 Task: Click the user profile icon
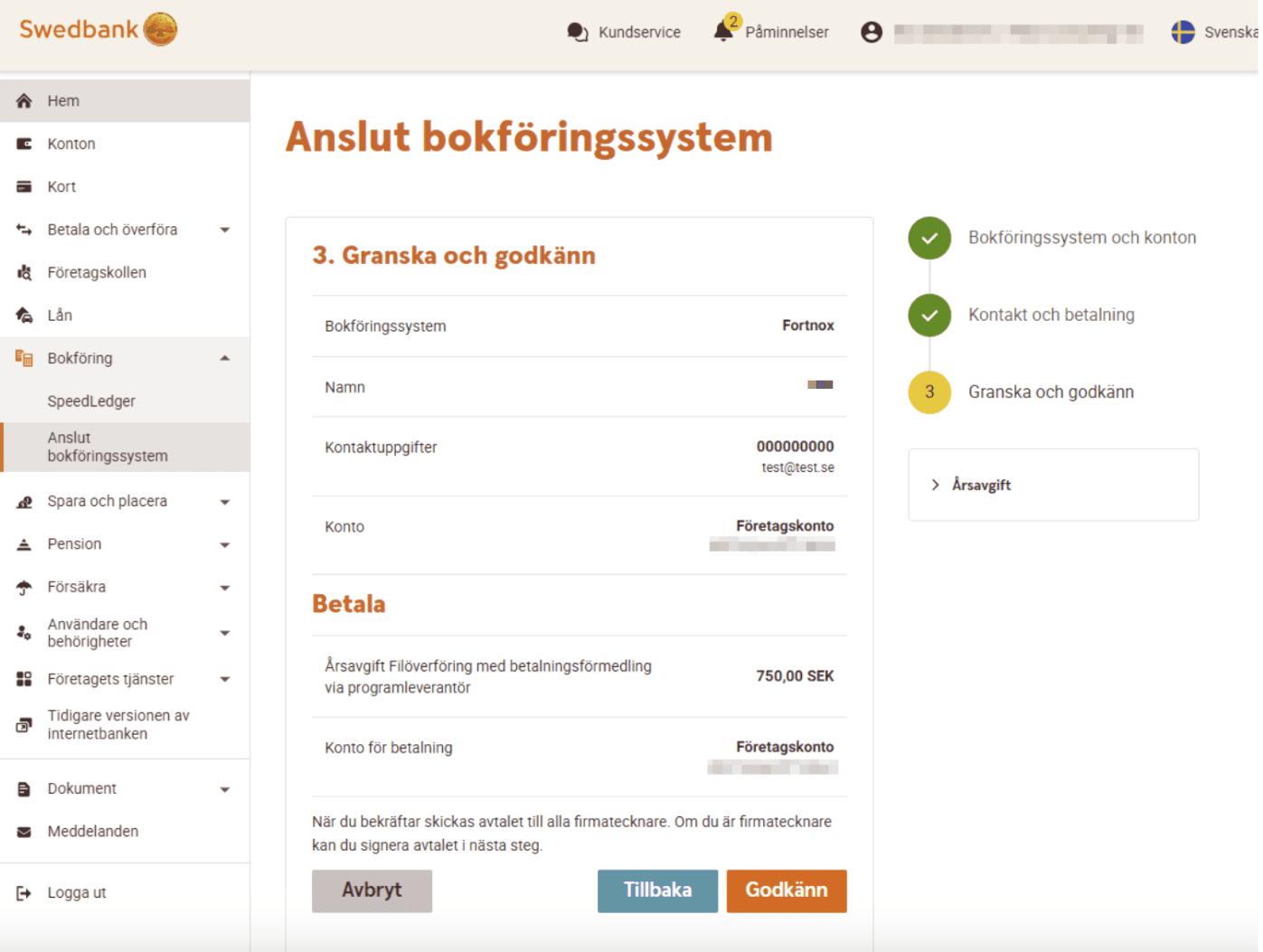tap(872, 33)
